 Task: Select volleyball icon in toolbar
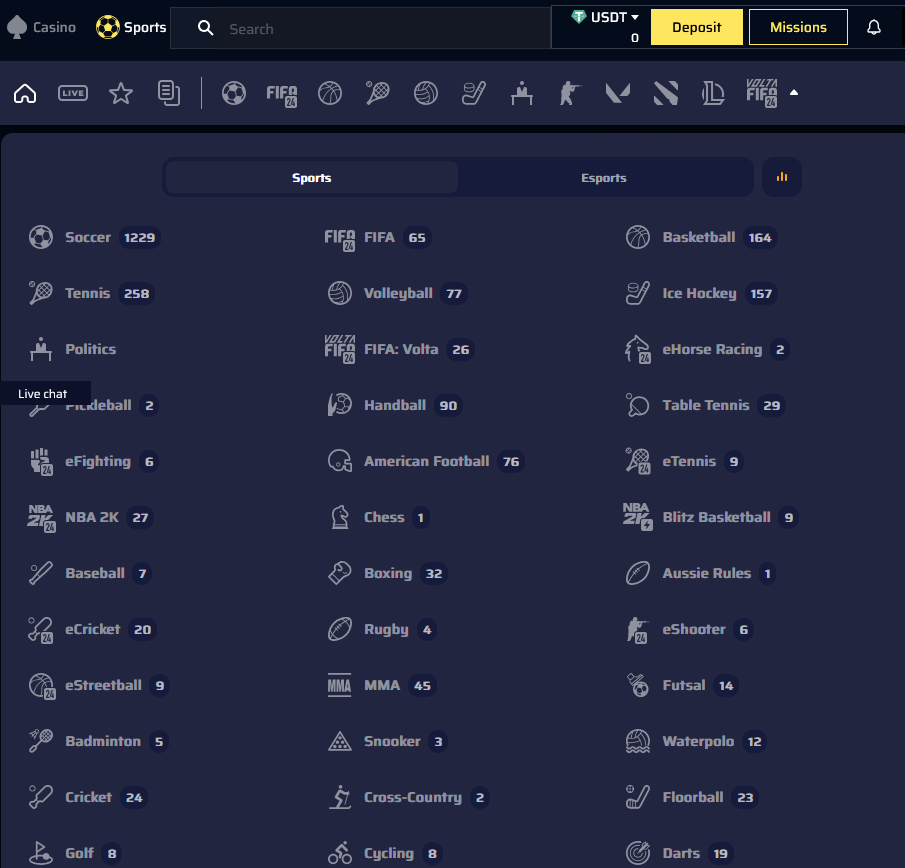click(x=425, y=93)
